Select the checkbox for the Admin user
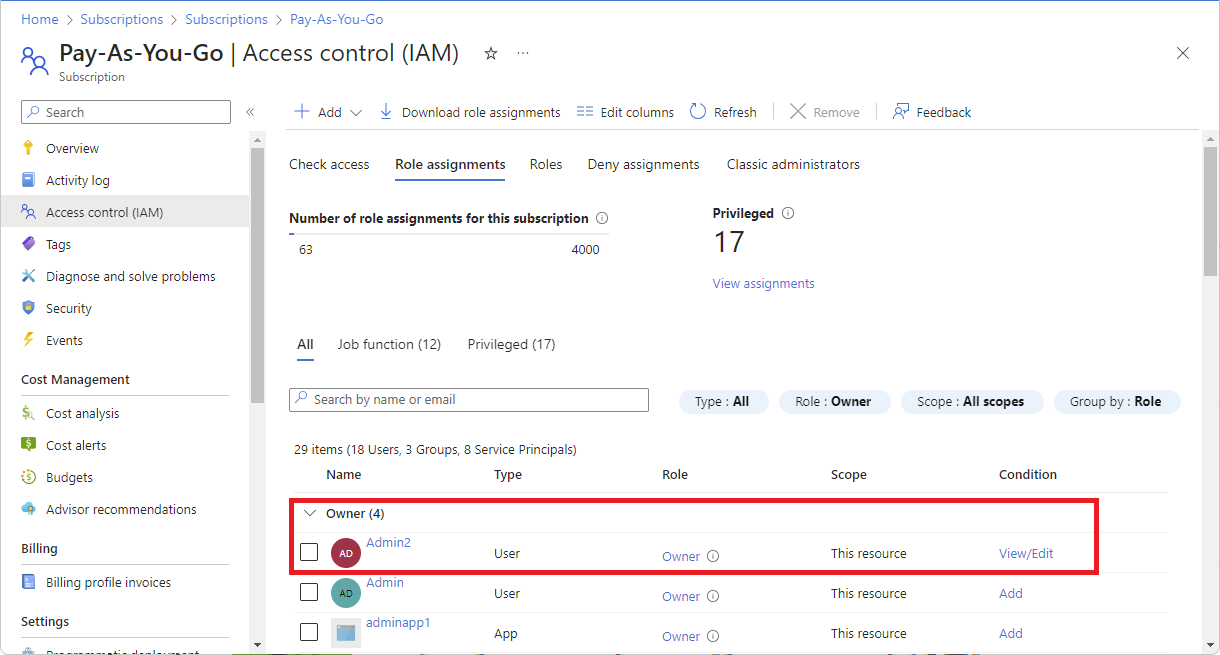This screenshot has height=655, width=1220. coord(309,593)
